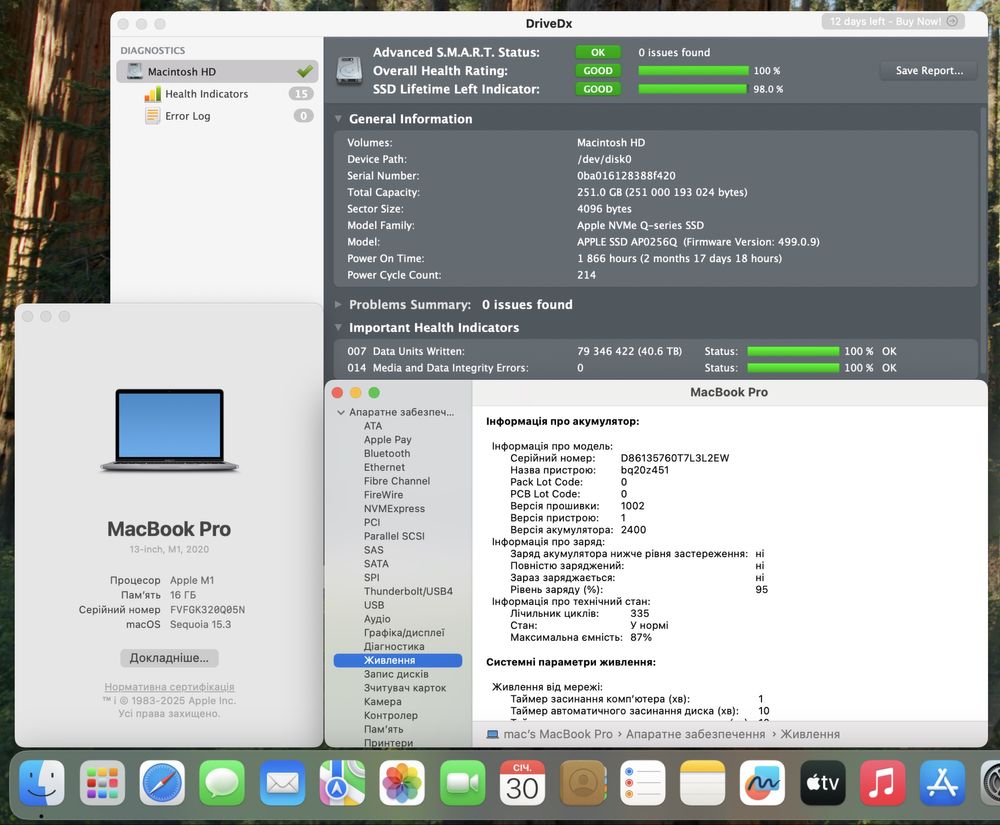Open Нормативна сертифікація link
1000x825 pixels.
point(170,687)
